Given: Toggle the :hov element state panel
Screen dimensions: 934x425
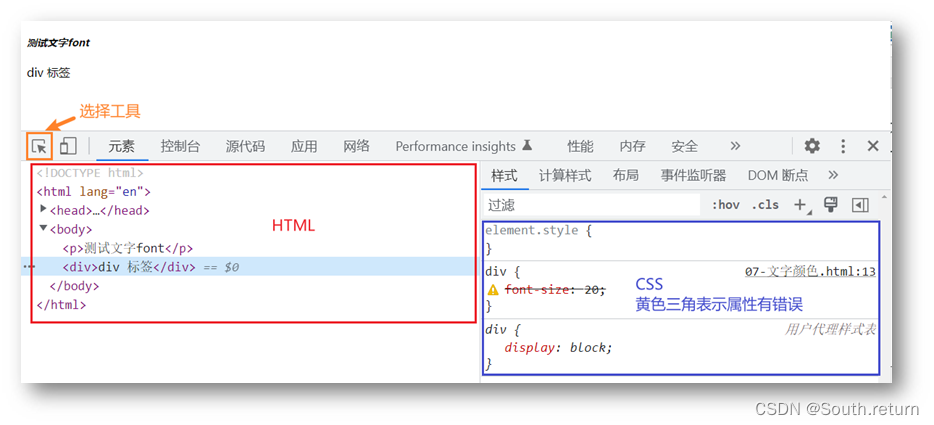Looking at the screenshot, I should click(726, 205).
